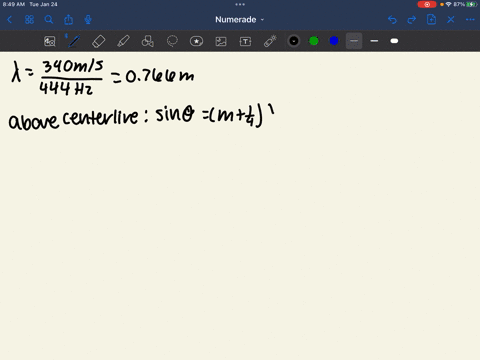Open the Elements star sticker tool
Screen dimensions: 480x360
pyautogui.click(x=196, y=41)
